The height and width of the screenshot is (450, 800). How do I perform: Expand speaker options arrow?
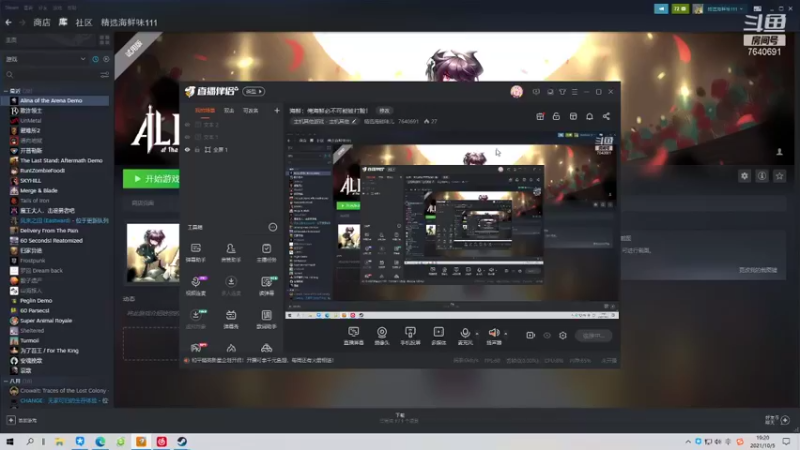(506, 334)
